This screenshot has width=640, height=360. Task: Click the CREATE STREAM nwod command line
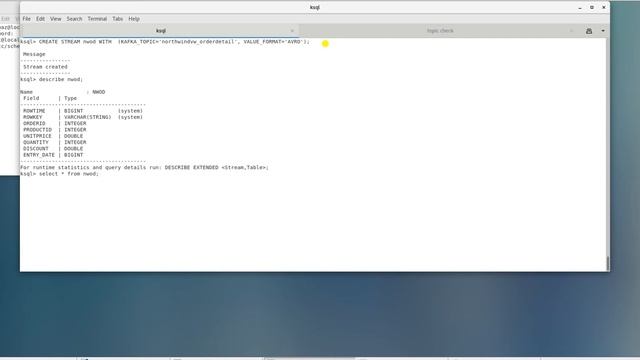point(165,42)
